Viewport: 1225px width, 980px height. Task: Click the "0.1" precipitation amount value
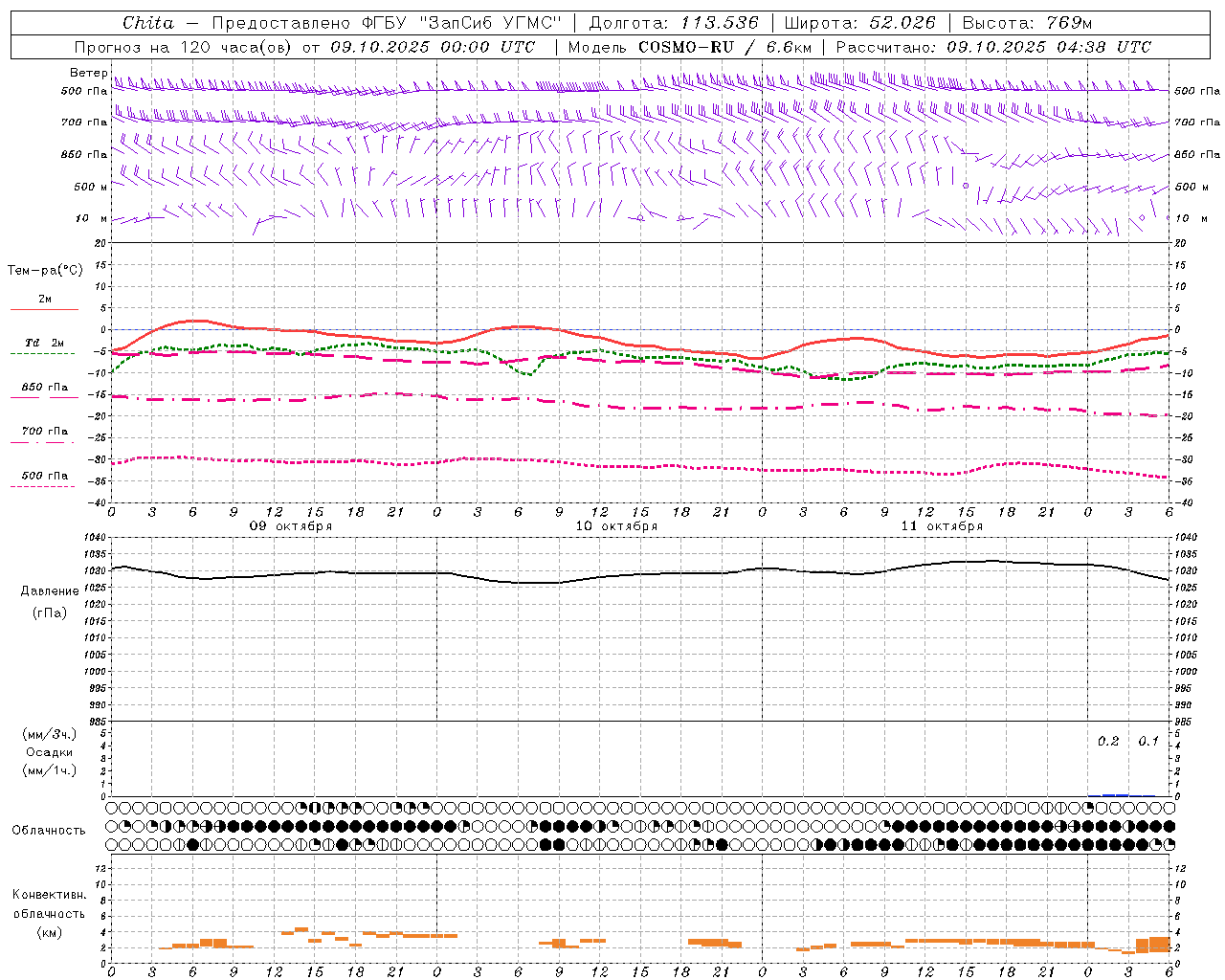pyautogui.click(x=1148, y=742)
